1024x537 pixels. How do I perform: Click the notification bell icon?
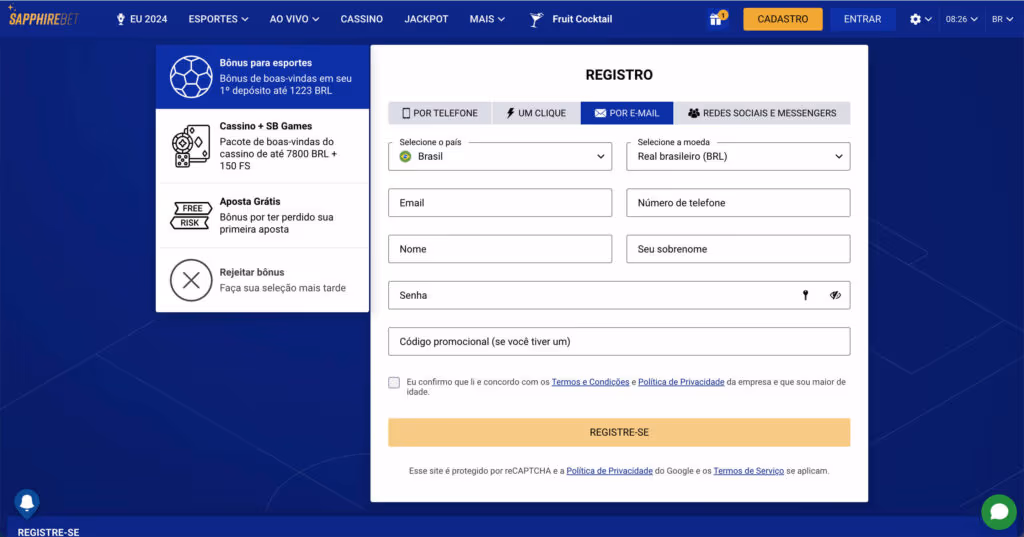click(26, 502)
